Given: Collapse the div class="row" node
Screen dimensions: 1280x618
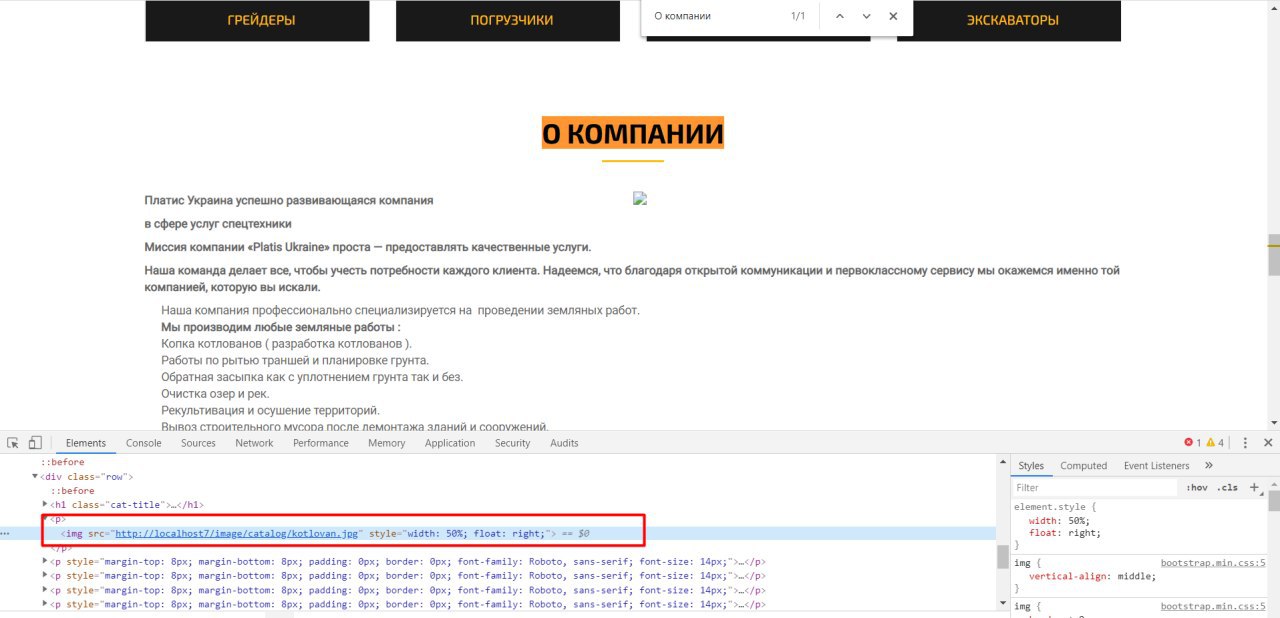Looking at the screenshot, I should pos(36,477).
